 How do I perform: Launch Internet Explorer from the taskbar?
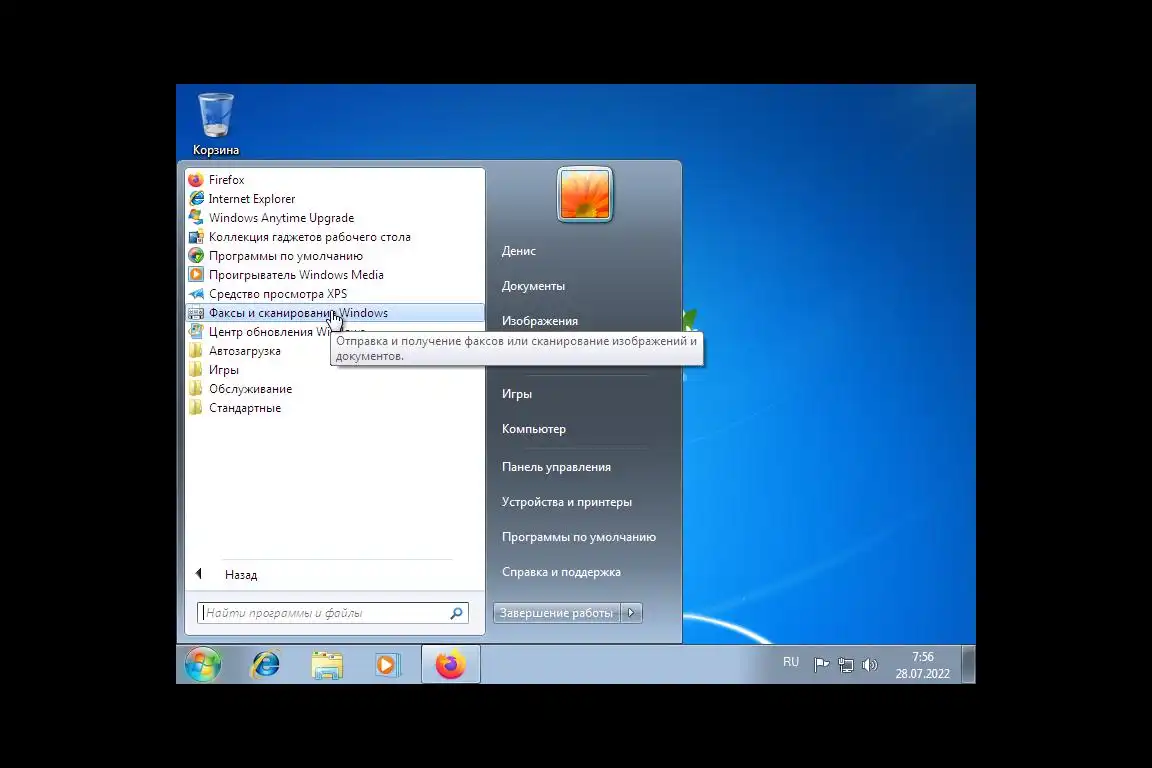point(265,665)
